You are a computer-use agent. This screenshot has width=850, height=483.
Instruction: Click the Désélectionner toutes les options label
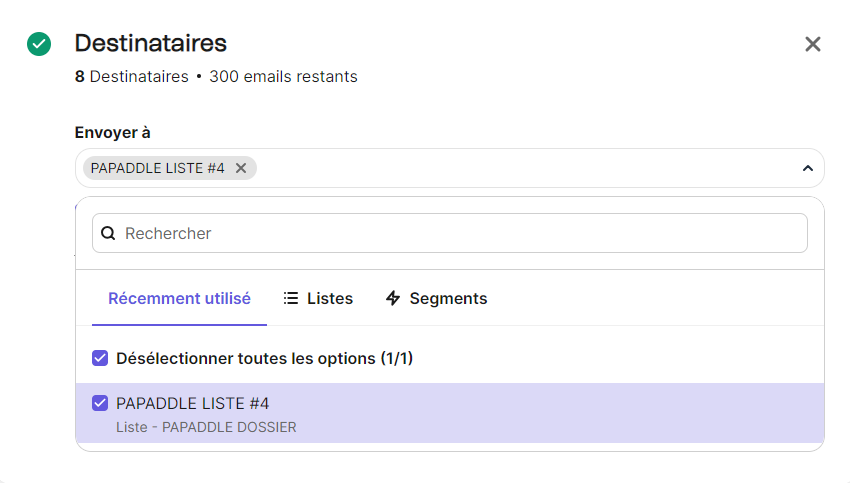[x=264, y=358]
